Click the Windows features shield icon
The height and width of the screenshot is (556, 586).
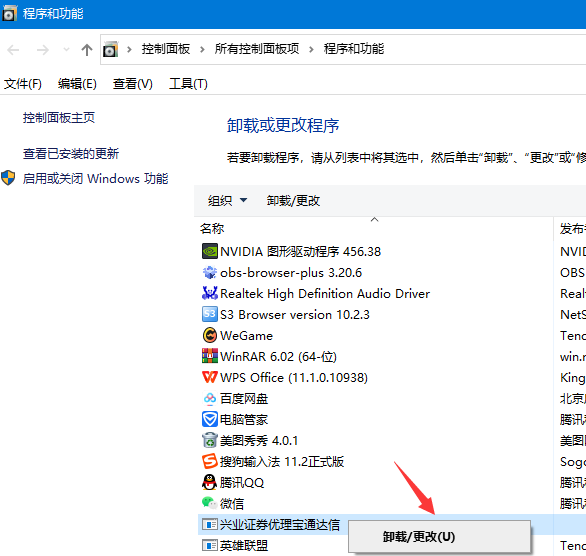[8, 178]
